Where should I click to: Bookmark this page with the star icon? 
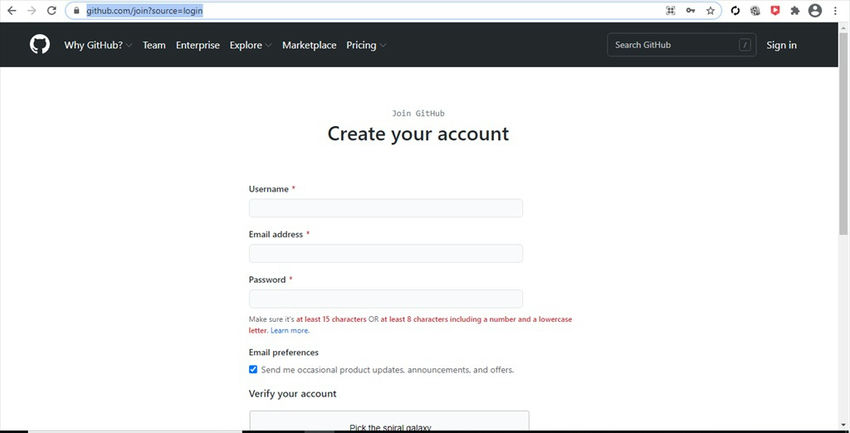point(710,10)
